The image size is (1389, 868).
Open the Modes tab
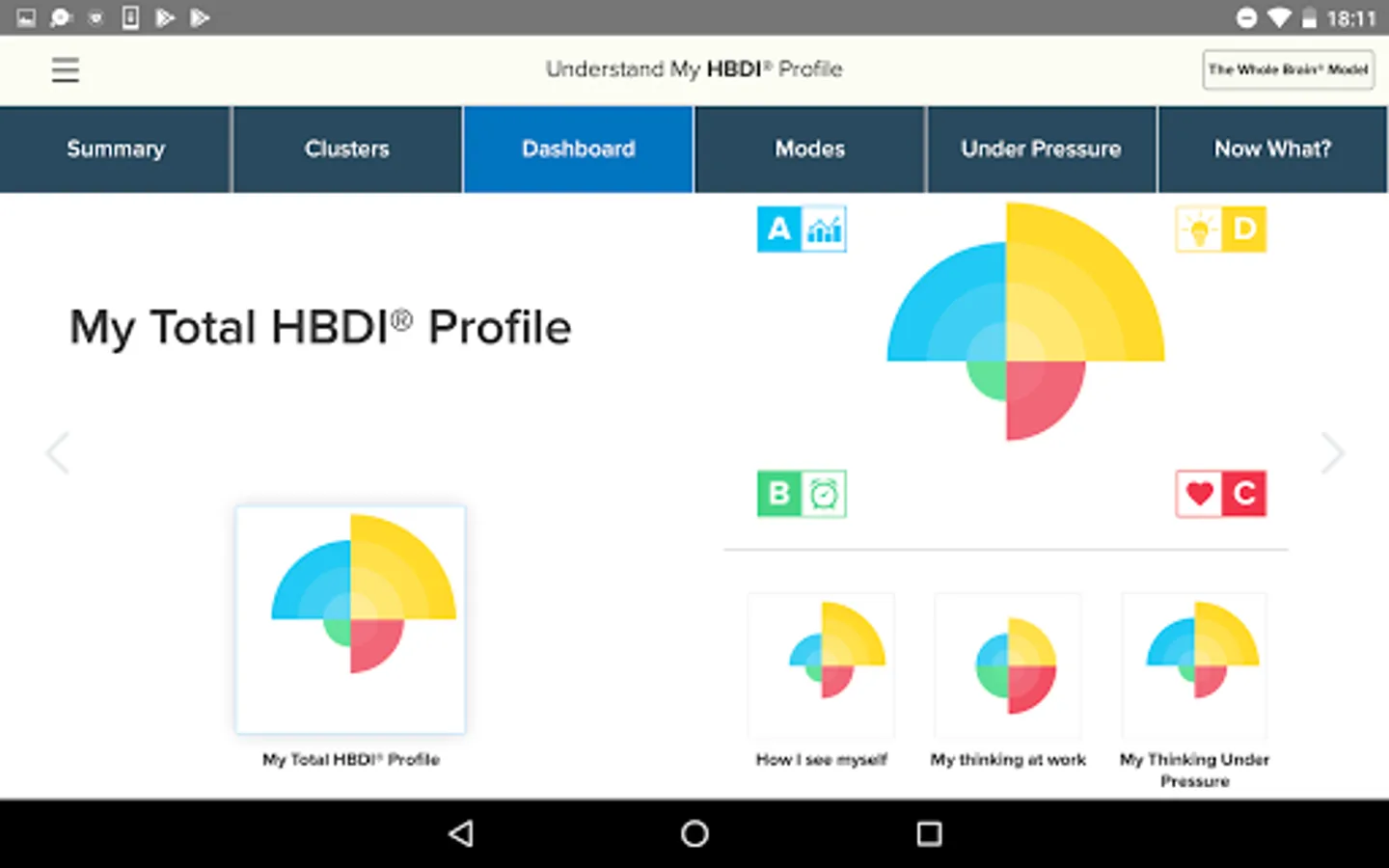810,149
